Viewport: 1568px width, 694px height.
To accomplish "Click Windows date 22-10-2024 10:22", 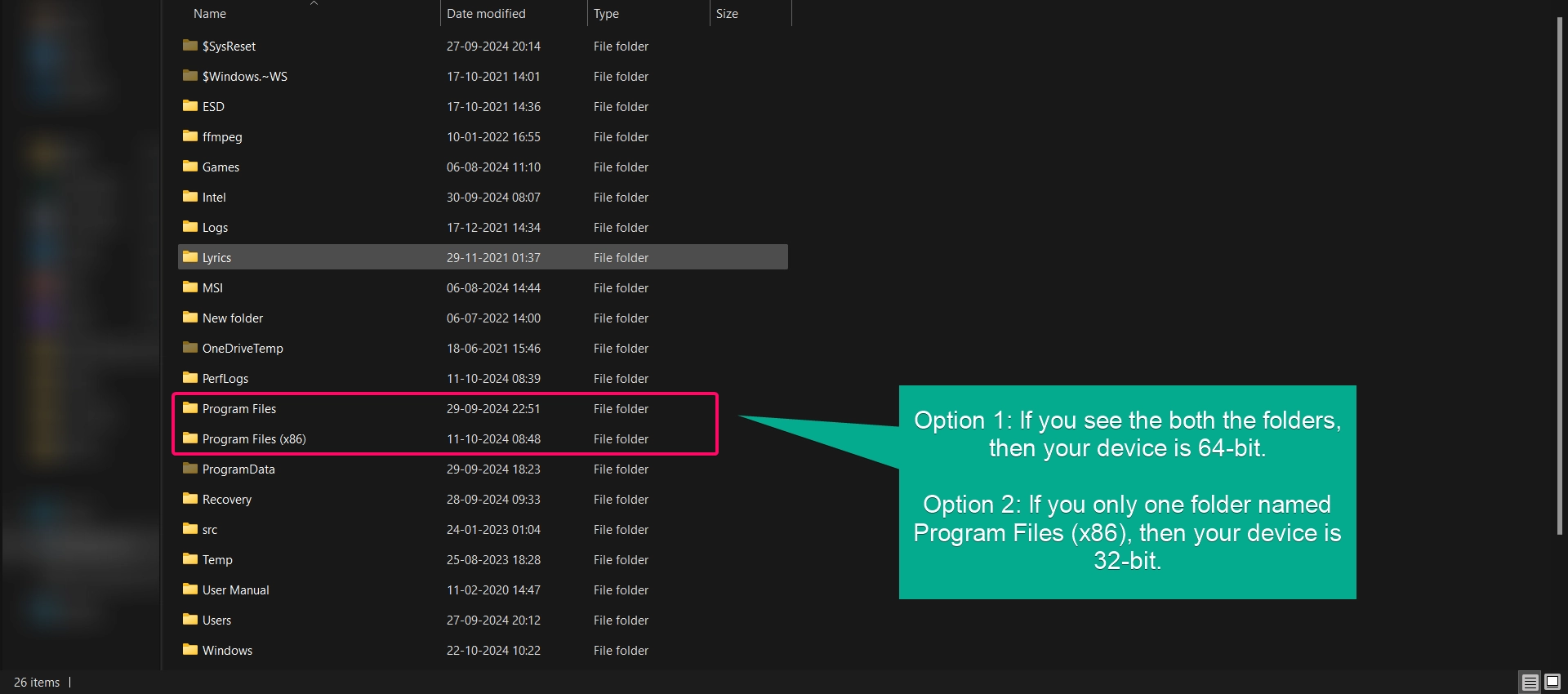I will coord(493,650).
